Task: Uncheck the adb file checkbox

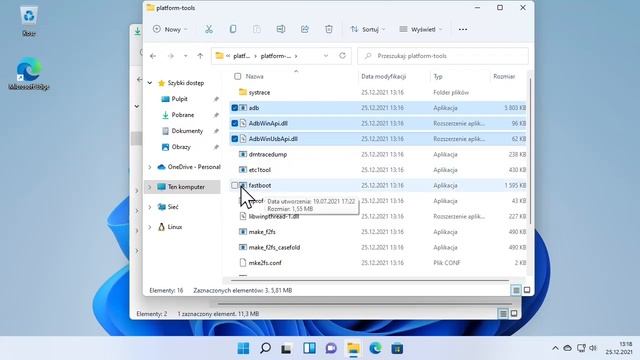Action: click(235, 108)
